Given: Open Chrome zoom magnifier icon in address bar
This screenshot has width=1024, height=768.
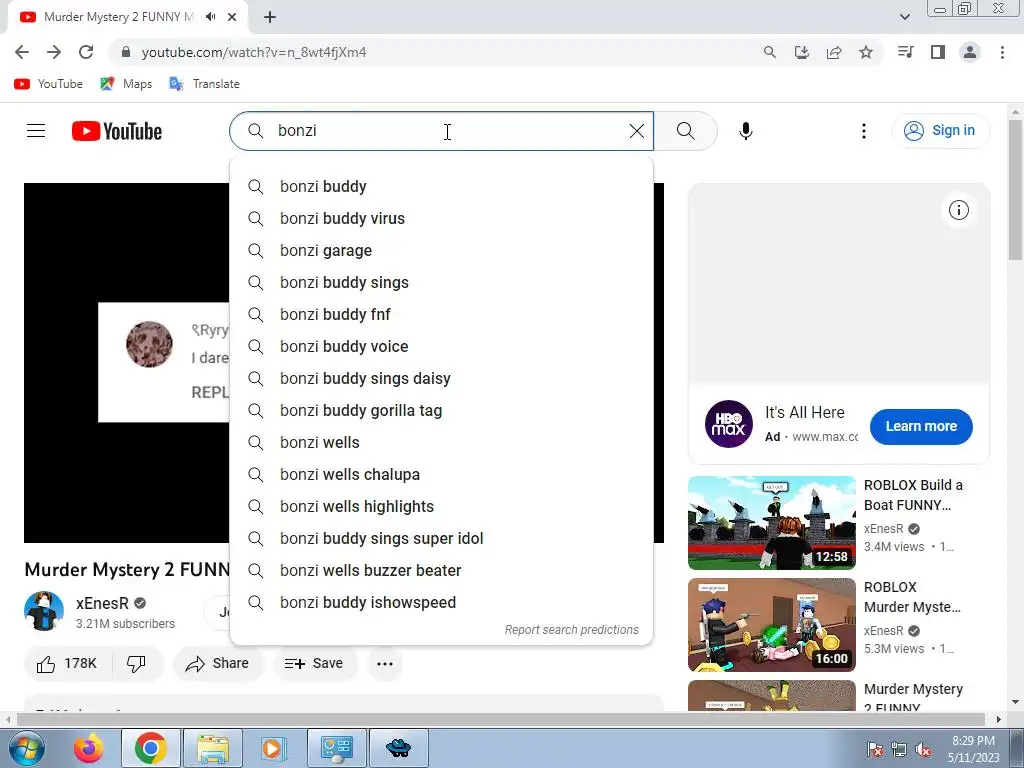Looking at the screenshot, I should click(770, 52).
